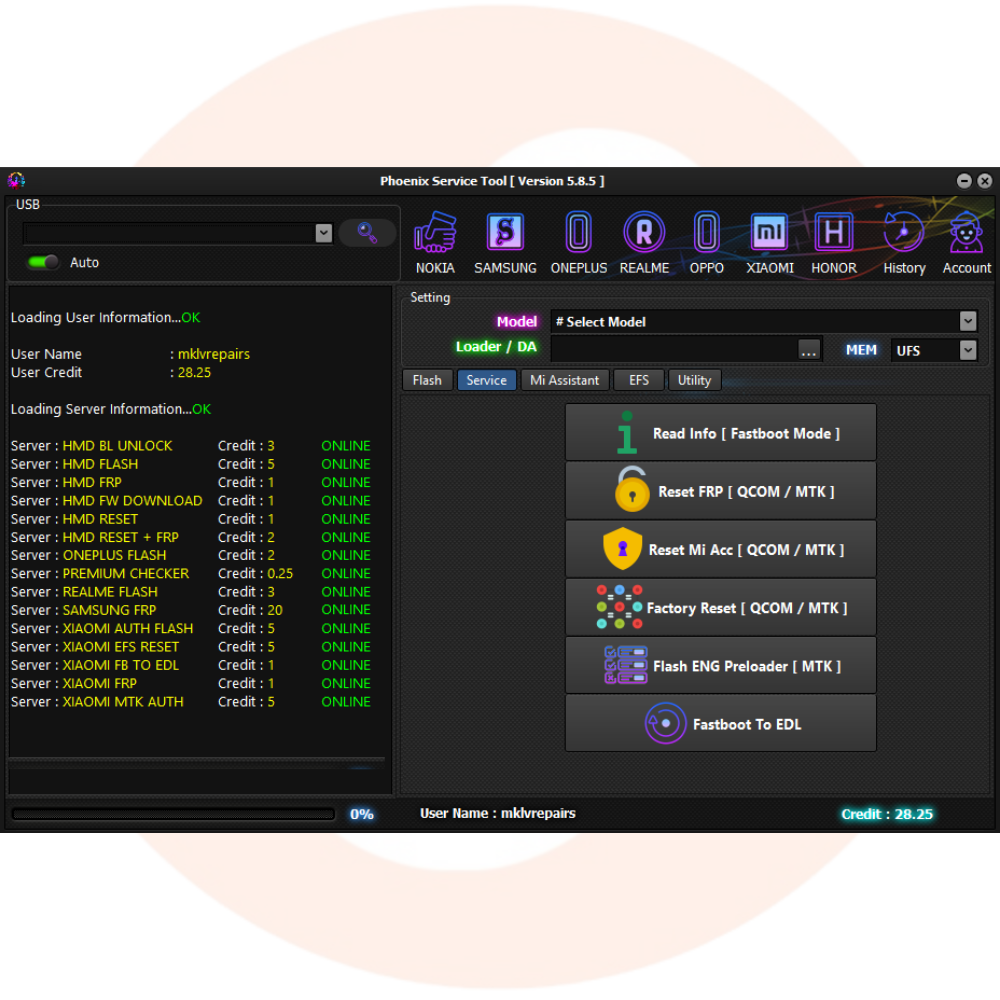Viewport: 1000px width, 1000px height.
Task: Expand the USB port dropdown
Action: point(323,233)
